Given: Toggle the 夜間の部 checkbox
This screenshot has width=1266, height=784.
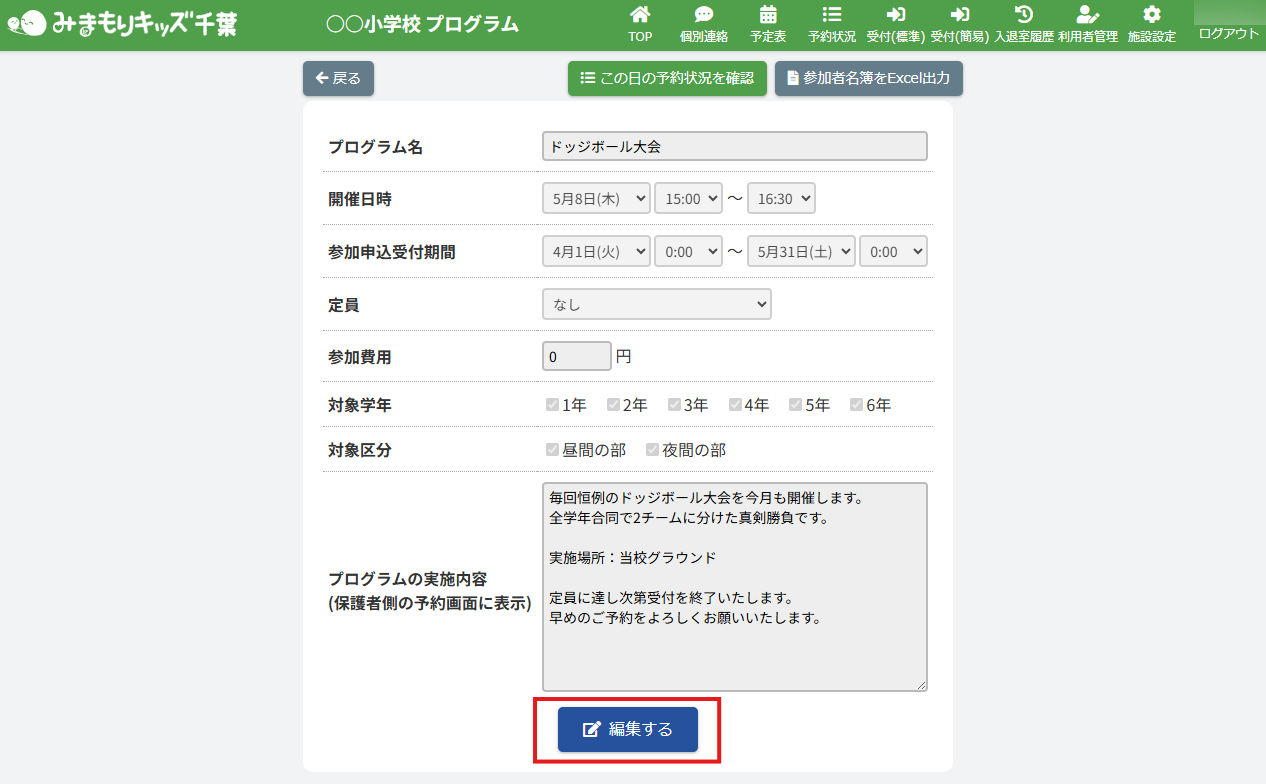Looking at the screenshot, I should (652, 450).
